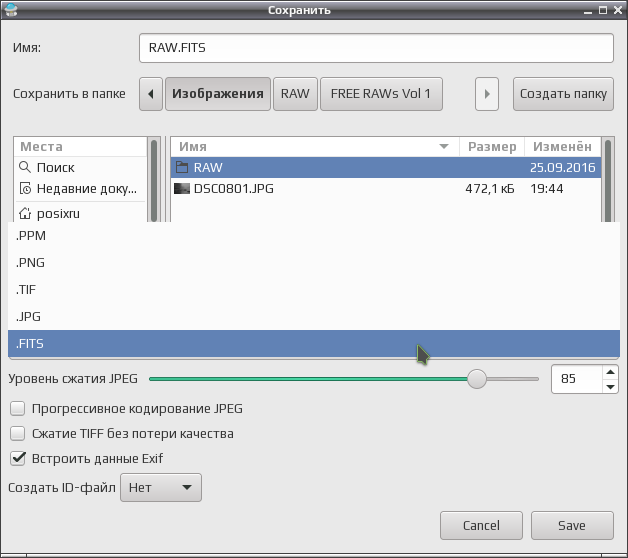Click the 19:44 modified time cell

point(547,189)
